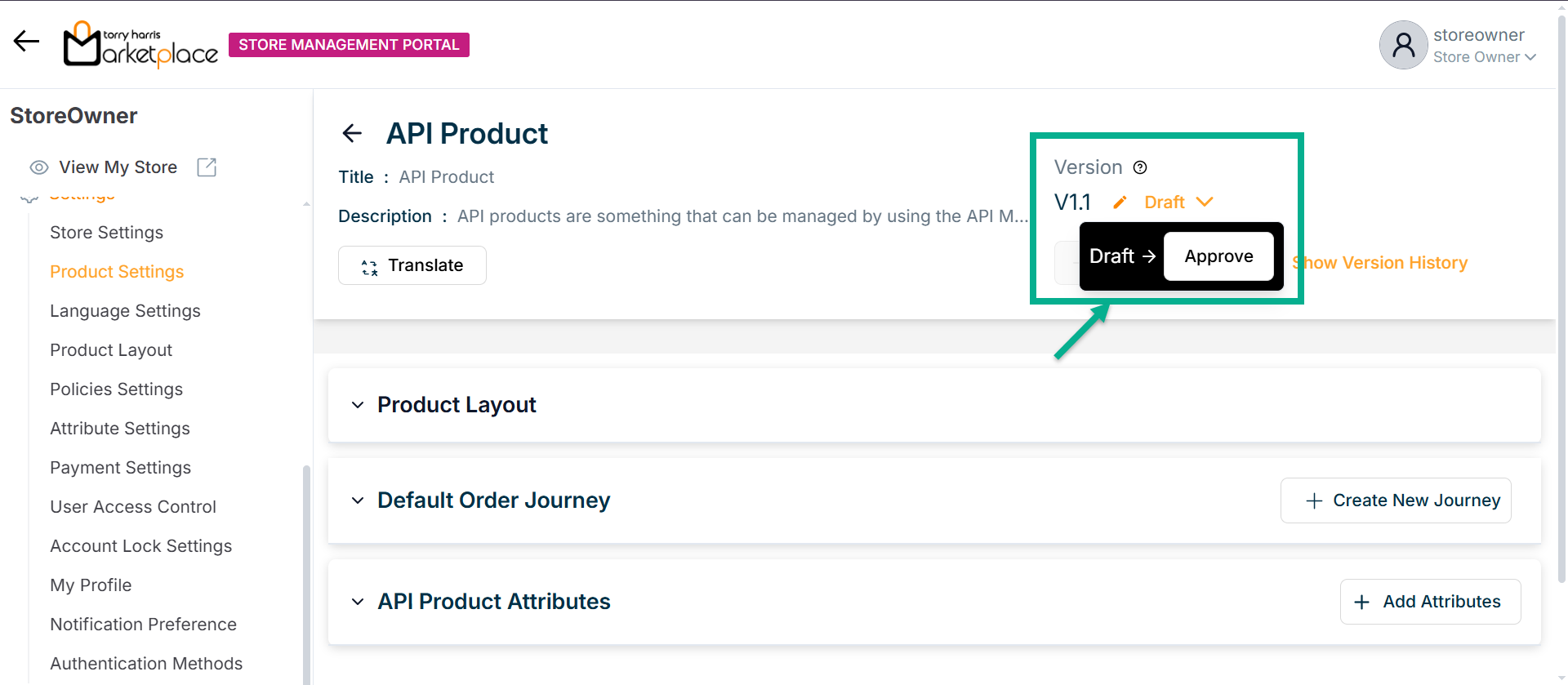Open store in new window icon
Screen dimensions: 1568x685
[207, 167]
